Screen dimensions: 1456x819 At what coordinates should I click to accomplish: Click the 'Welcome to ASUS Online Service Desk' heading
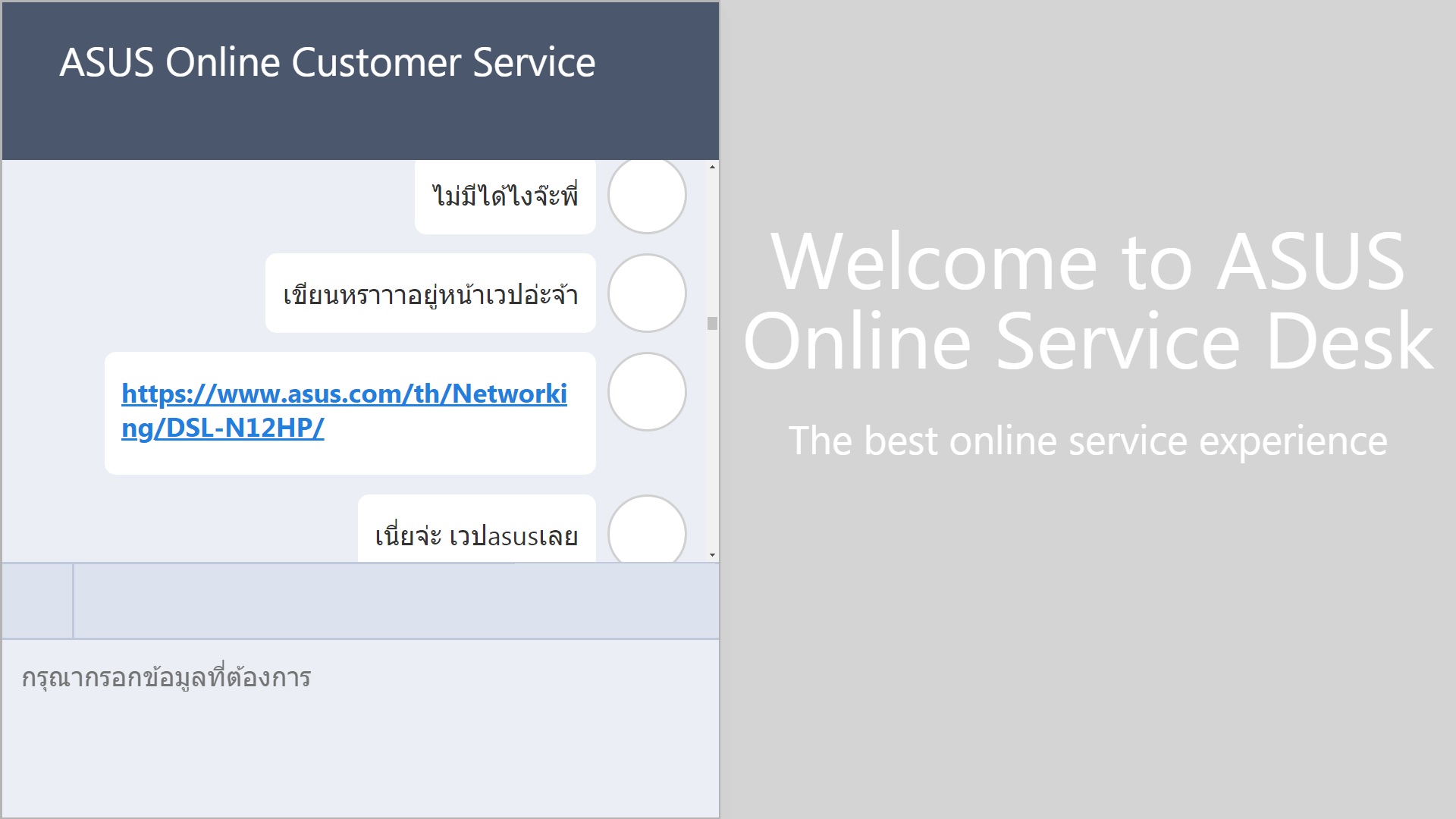1088,301
